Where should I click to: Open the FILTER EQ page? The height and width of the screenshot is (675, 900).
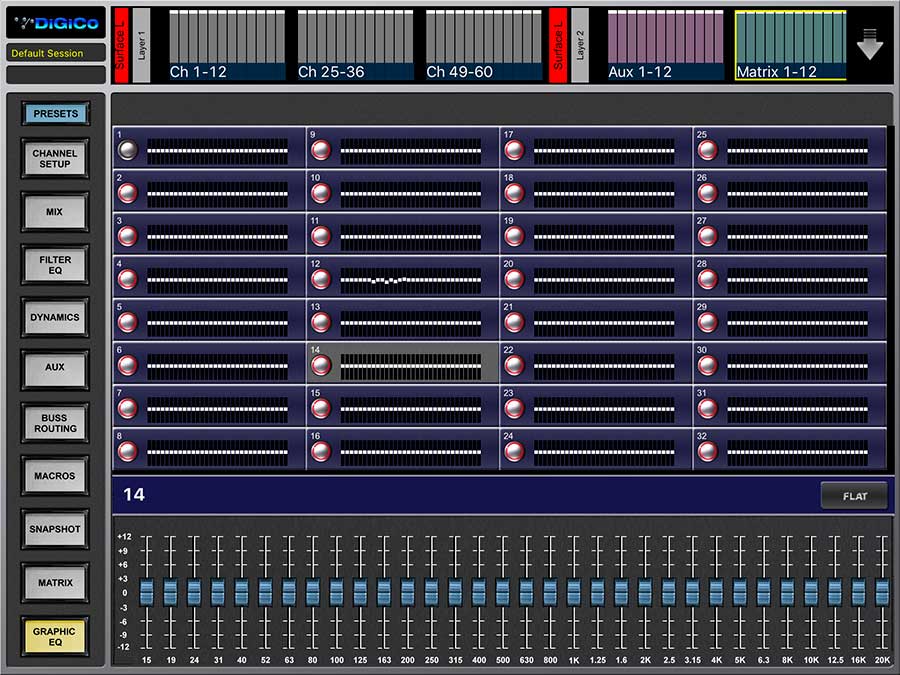click(55, 265)
